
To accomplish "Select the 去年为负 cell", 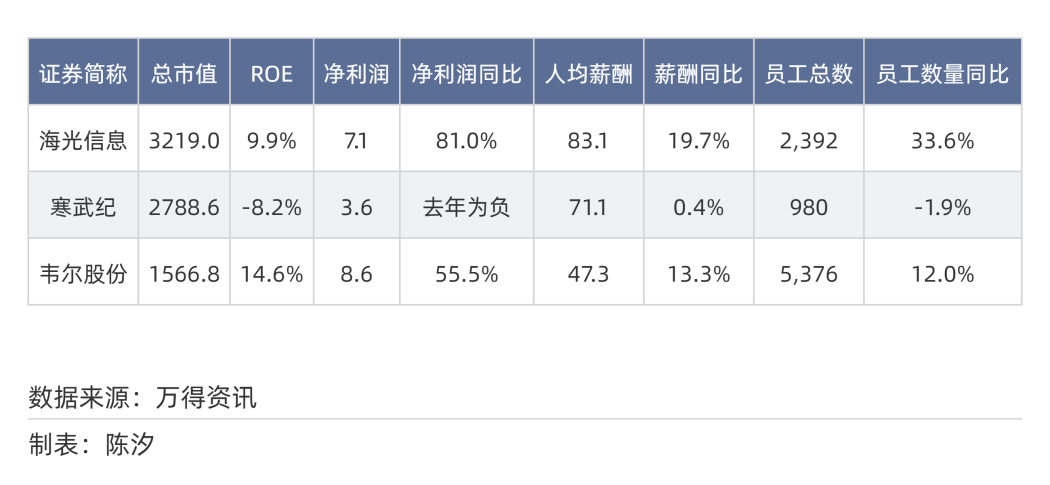I will [466, 207].
